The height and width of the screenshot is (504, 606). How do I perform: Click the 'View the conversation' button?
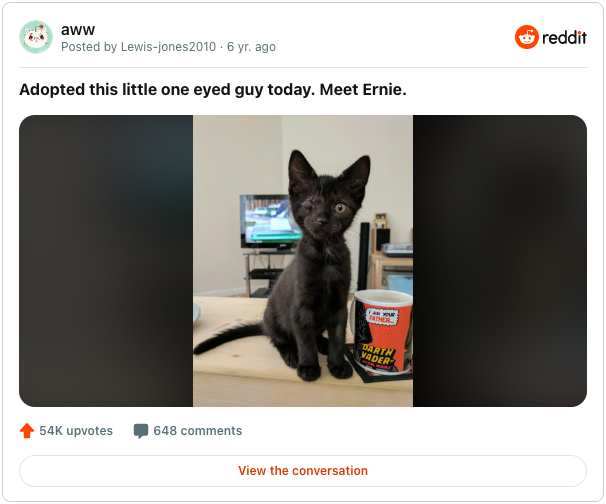point(303,471)
